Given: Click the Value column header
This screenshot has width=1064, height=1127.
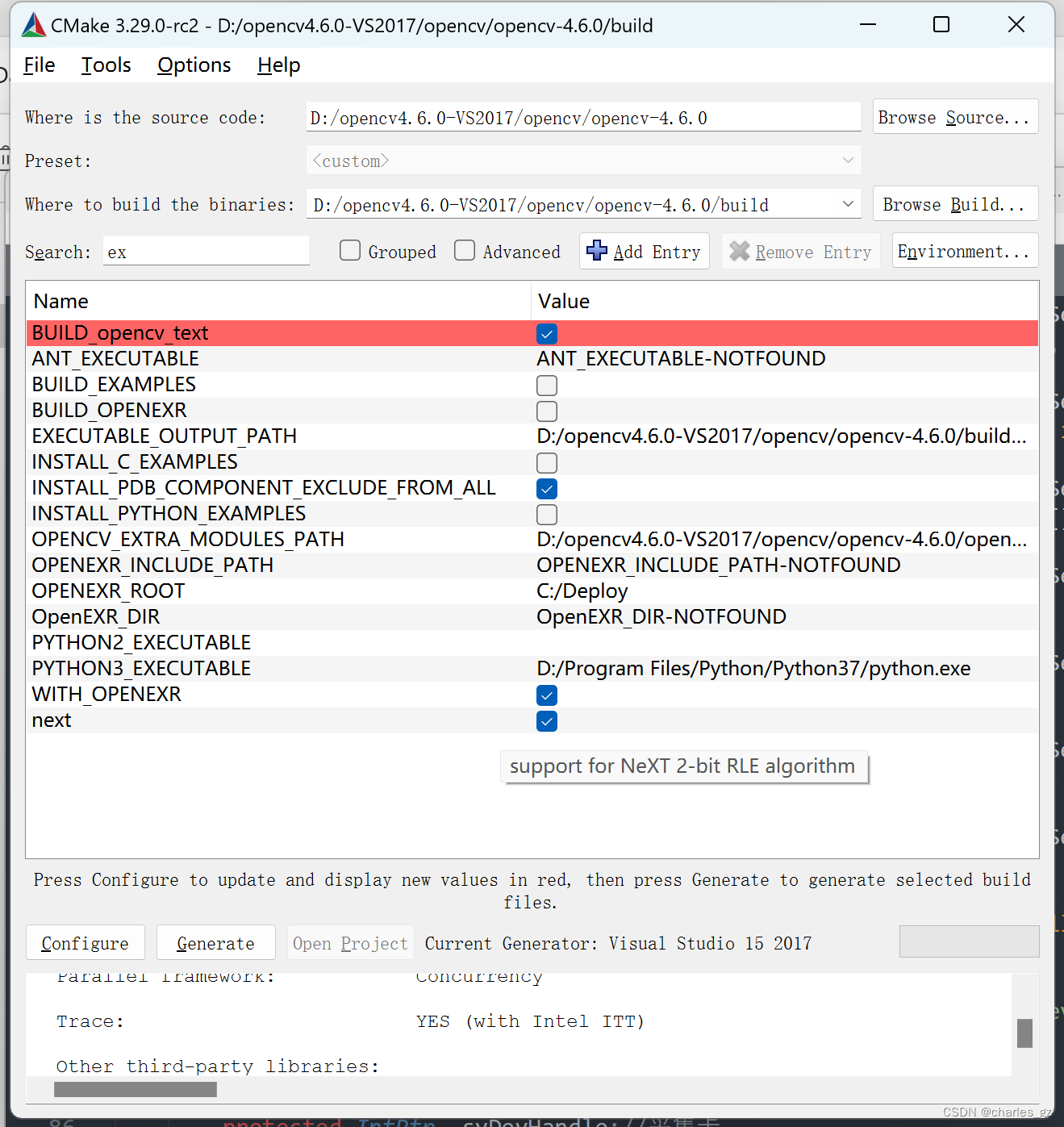Looking at the screenshot, I should 784,301.
